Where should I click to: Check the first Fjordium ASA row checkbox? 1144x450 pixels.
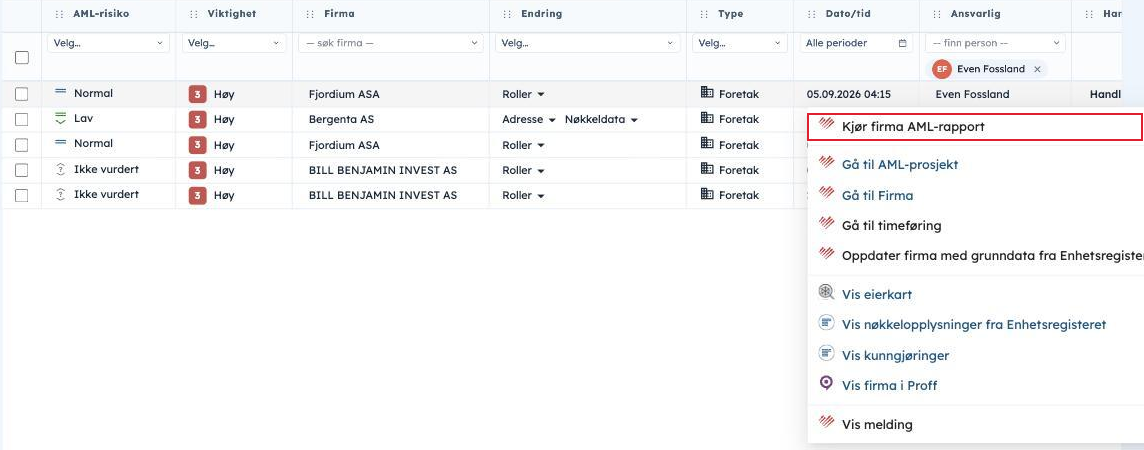tap(22, 94)
